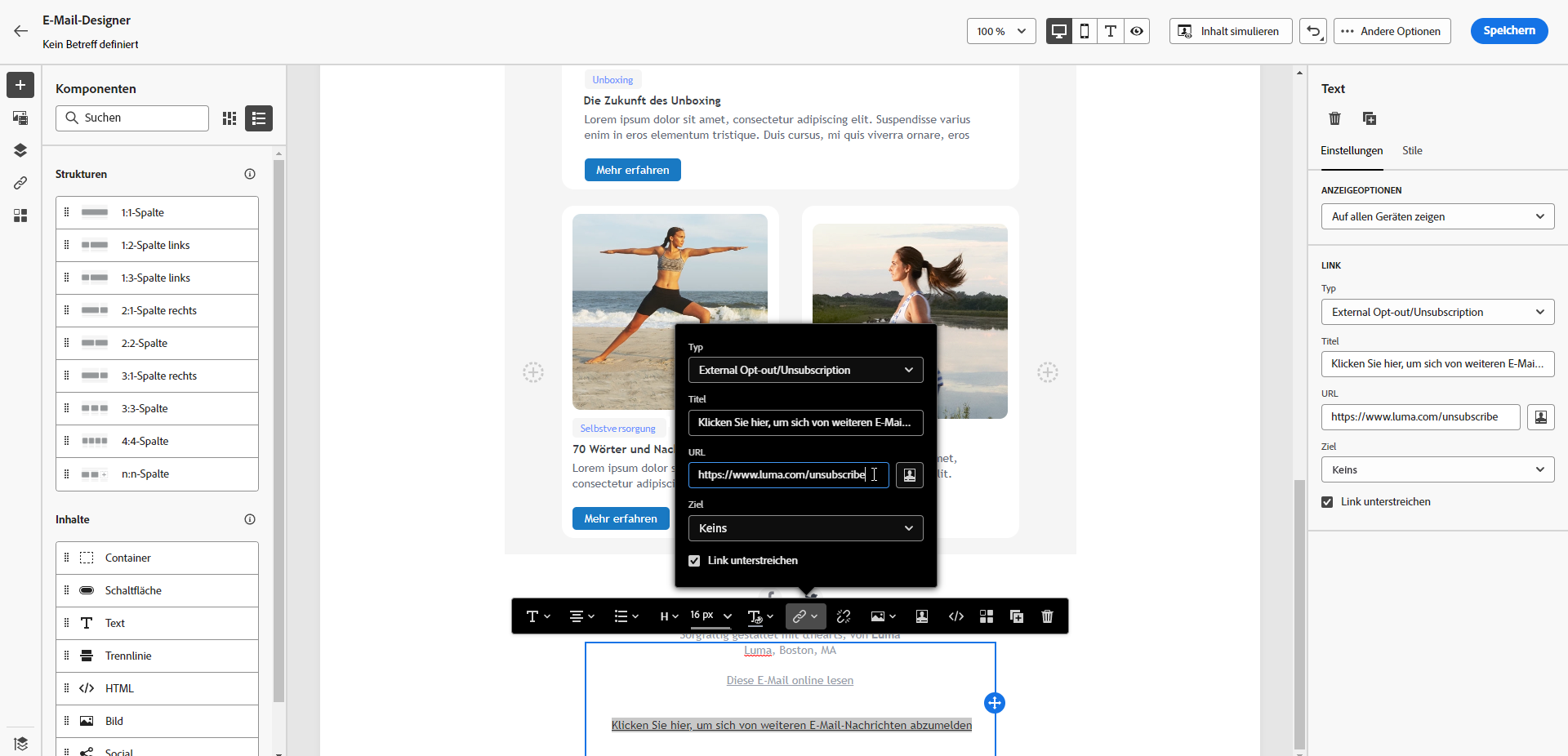The image size is (1568, 756).
Task: Click the upper Mehr erfahren button
Action: tap(633, 170)
